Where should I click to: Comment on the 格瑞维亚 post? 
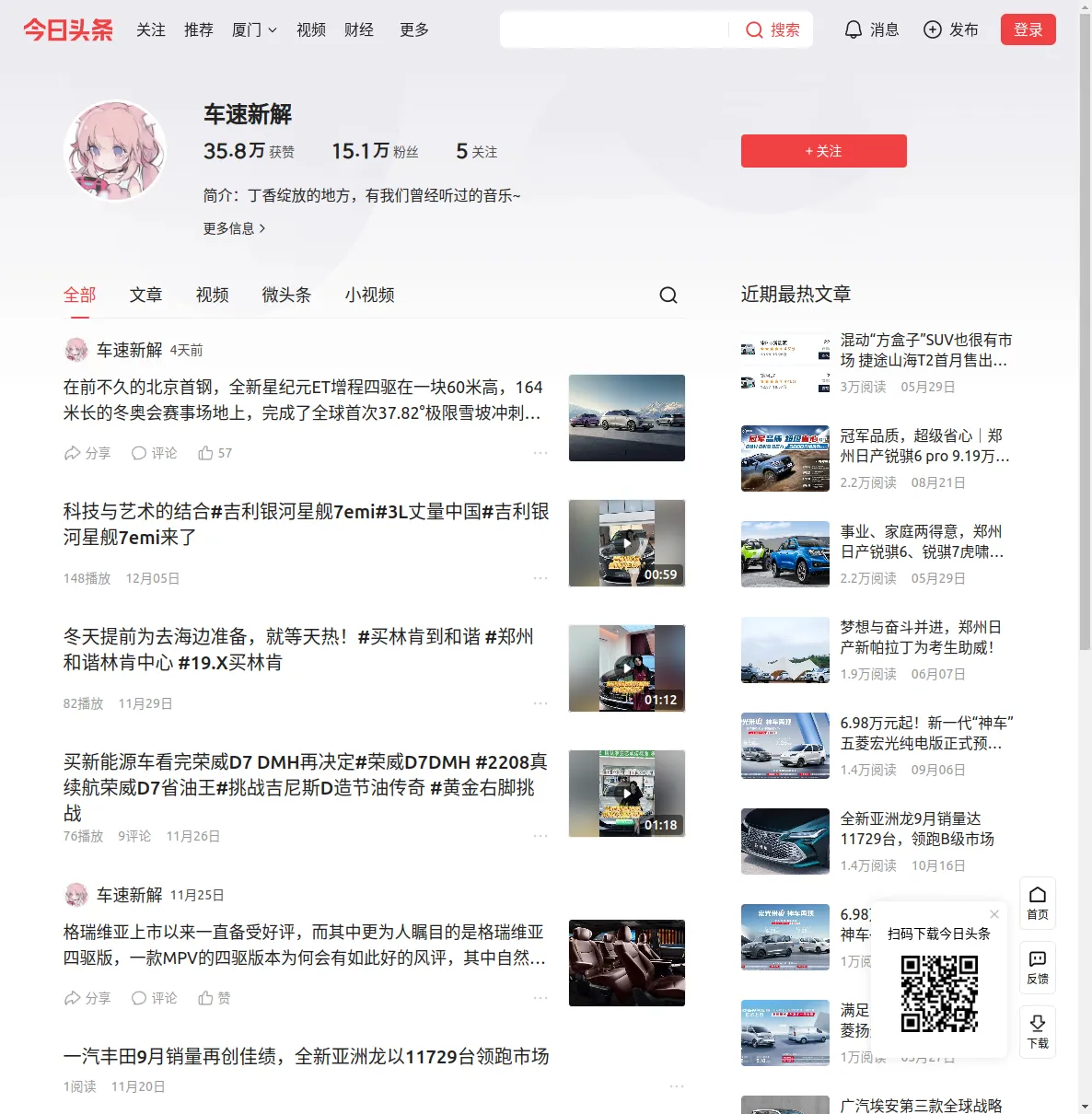tap(155, 998)
